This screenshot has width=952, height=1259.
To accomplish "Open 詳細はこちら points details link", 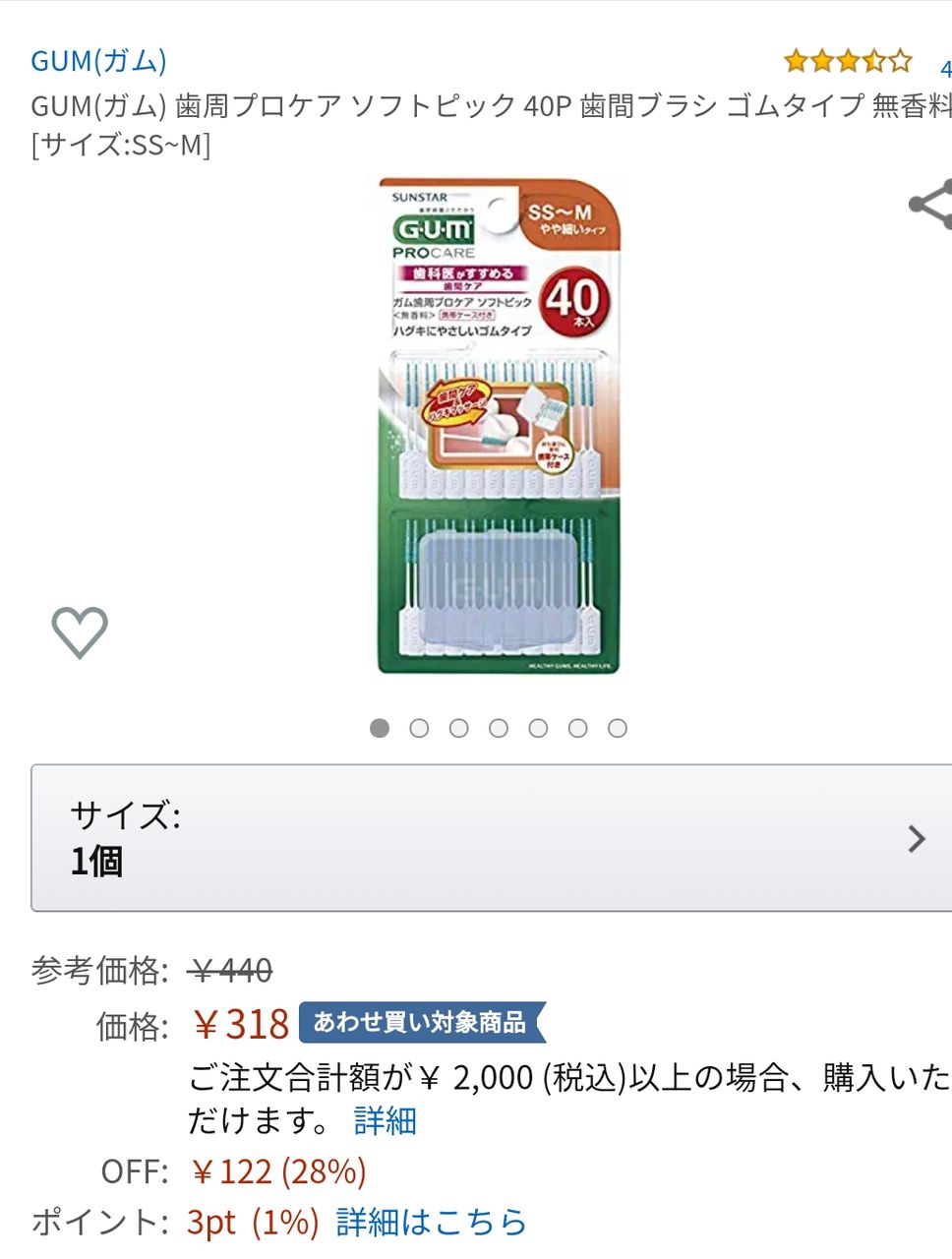I will (432, 1222).
